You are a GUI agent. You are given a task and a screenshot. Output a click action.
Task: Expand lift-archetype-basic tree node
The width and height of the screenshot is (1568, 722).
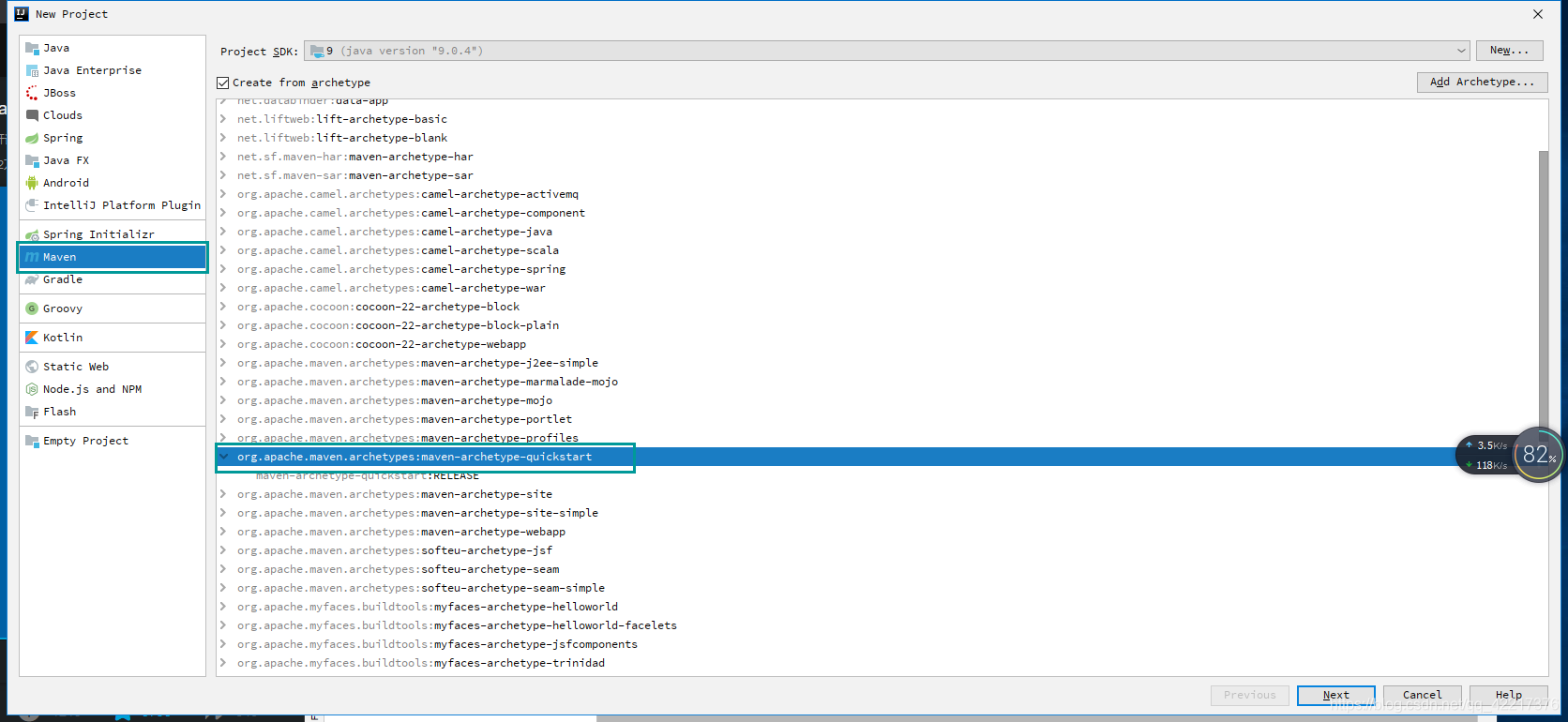coord(223,119)
